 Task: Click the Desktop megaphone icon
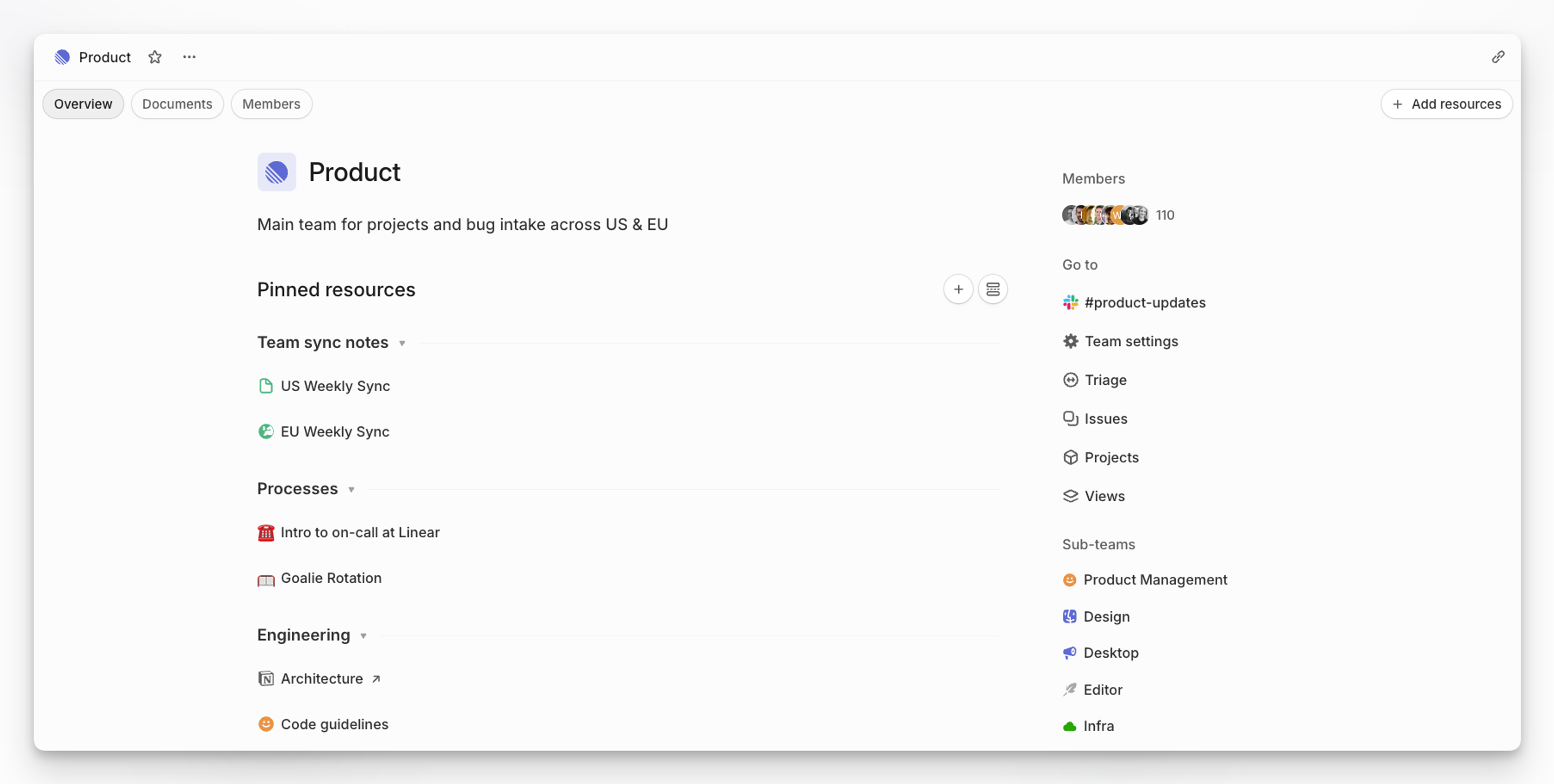point(1069,652)
